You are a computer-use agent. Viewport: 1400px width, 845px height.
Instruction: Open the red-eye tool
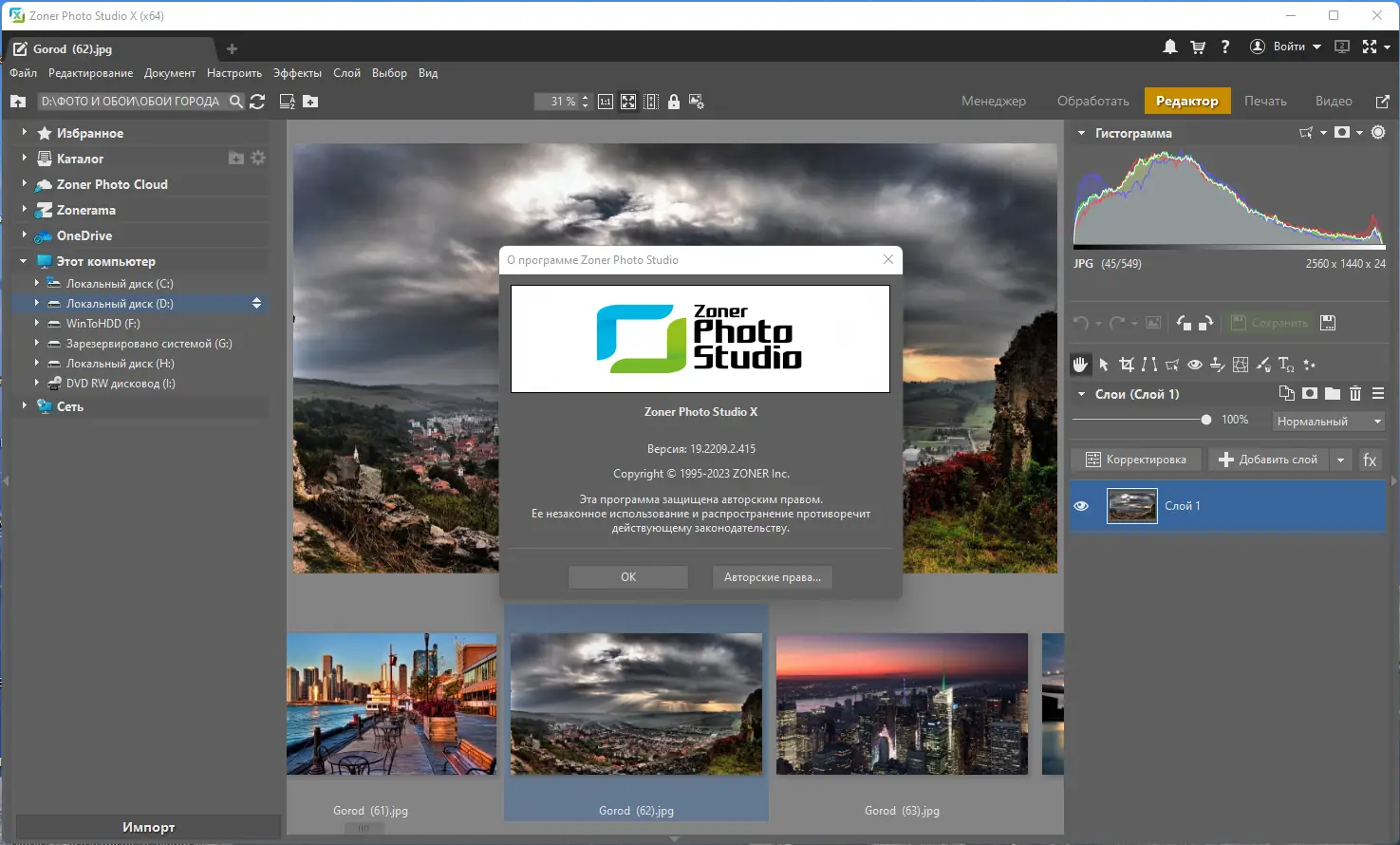[1195, 365]
